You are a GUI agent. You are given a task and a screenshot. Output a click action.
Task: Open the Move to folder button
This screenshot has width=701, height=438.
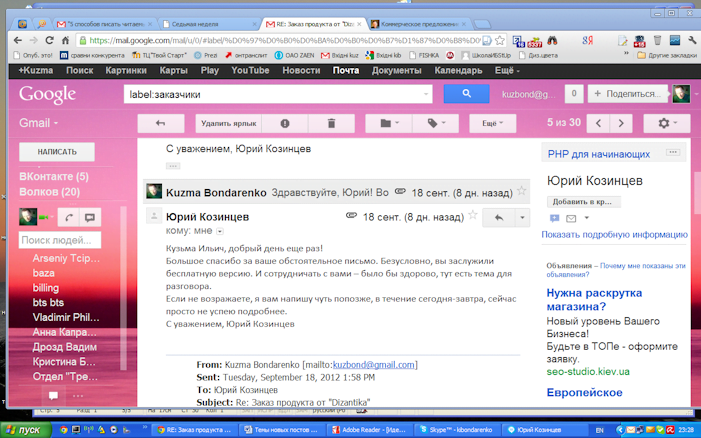coord(389,123)
